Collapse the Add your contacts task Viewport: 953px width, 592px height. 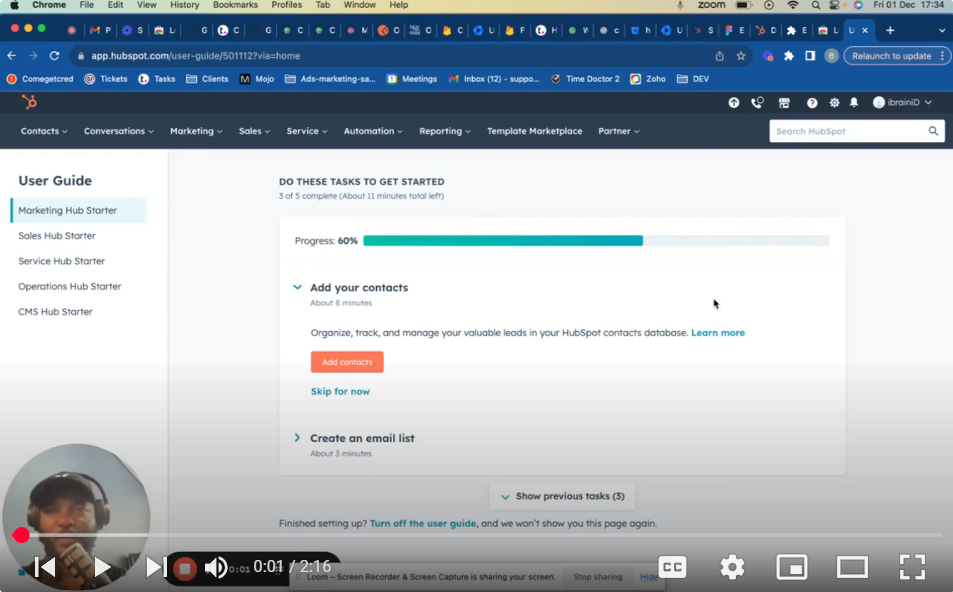(x=297, y=287)
